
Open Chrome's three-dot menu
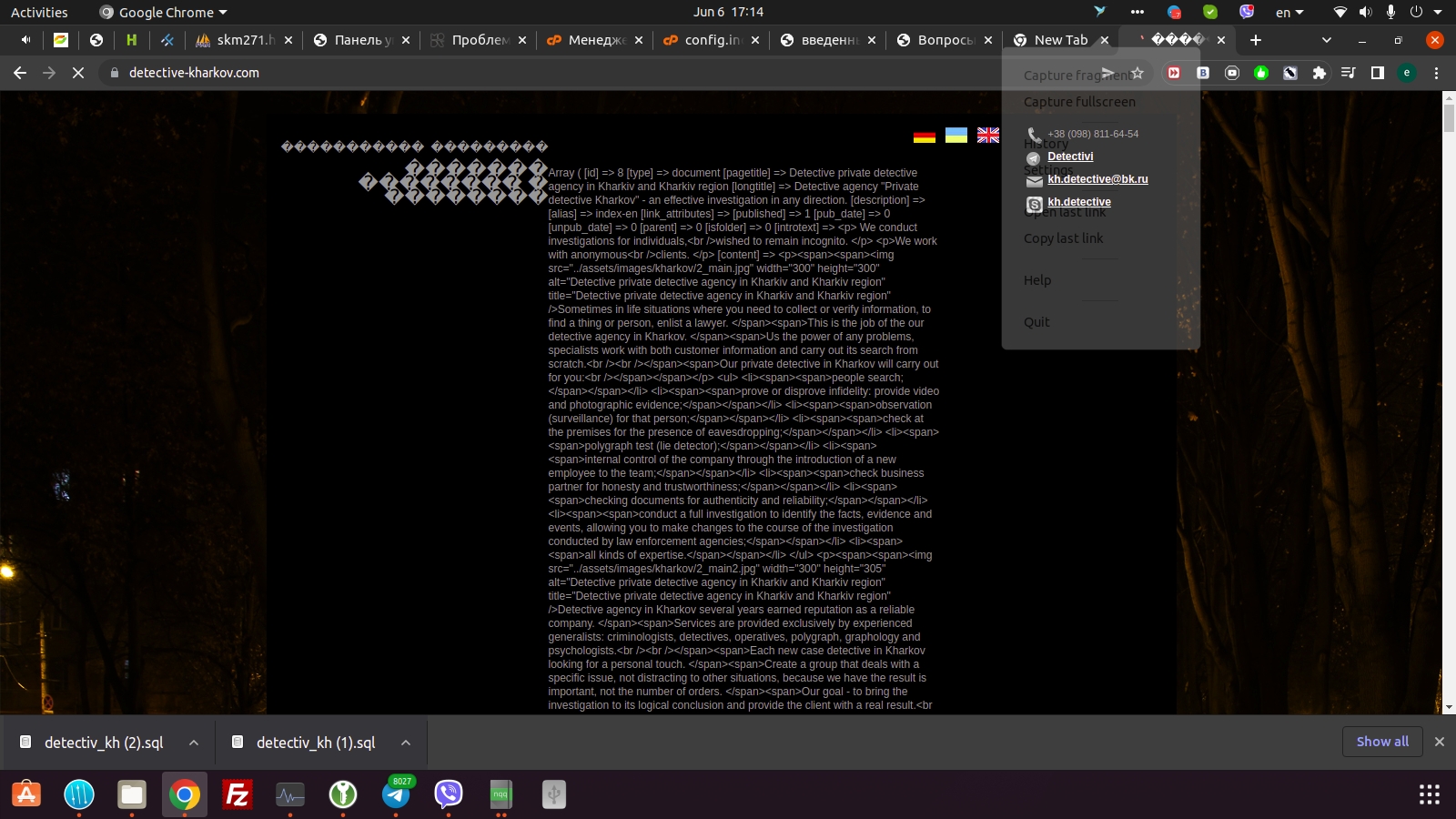coord(1437,73)
